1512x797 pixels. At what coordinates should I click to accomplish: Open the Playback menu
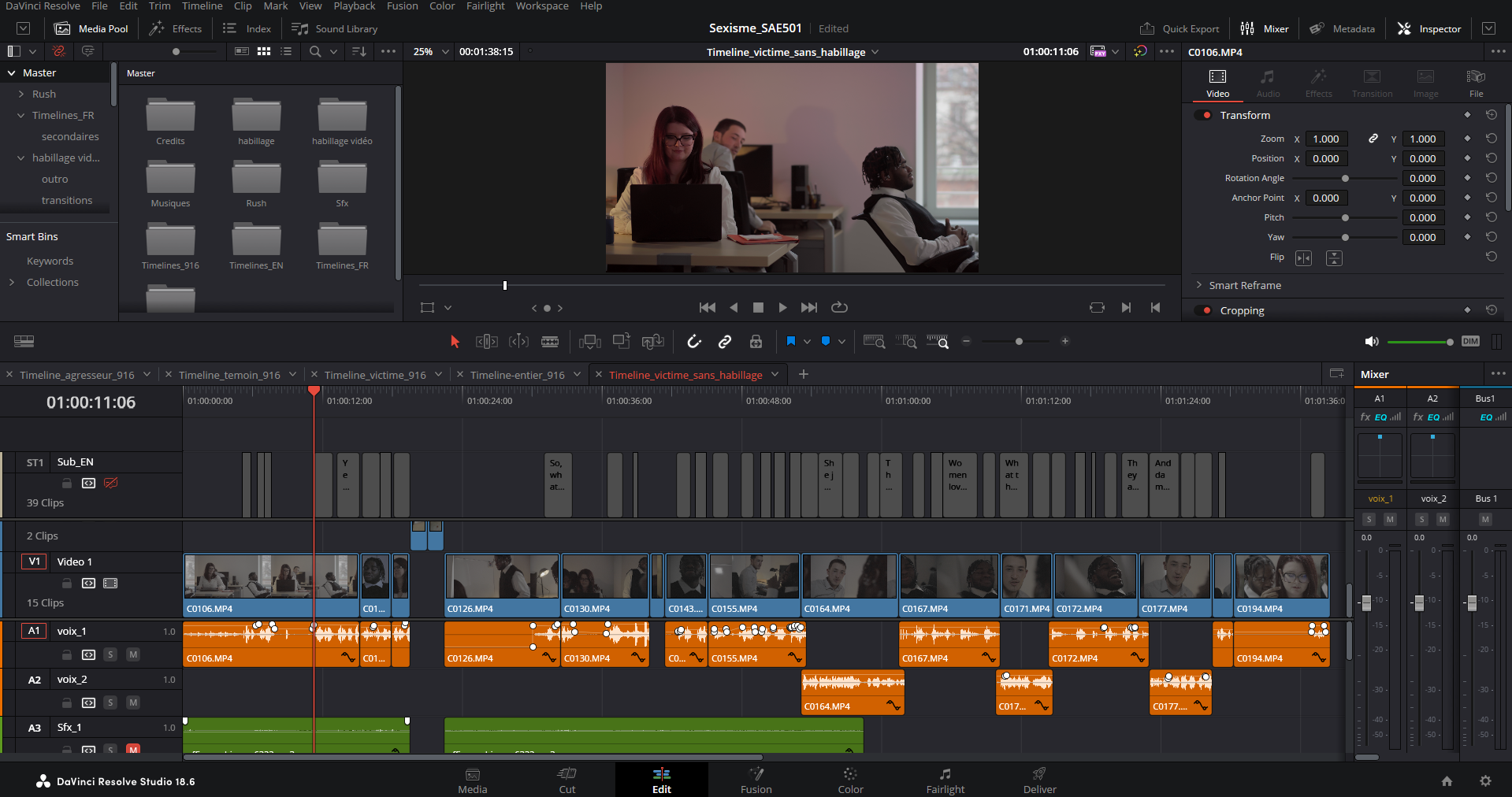tap(354, 6)
